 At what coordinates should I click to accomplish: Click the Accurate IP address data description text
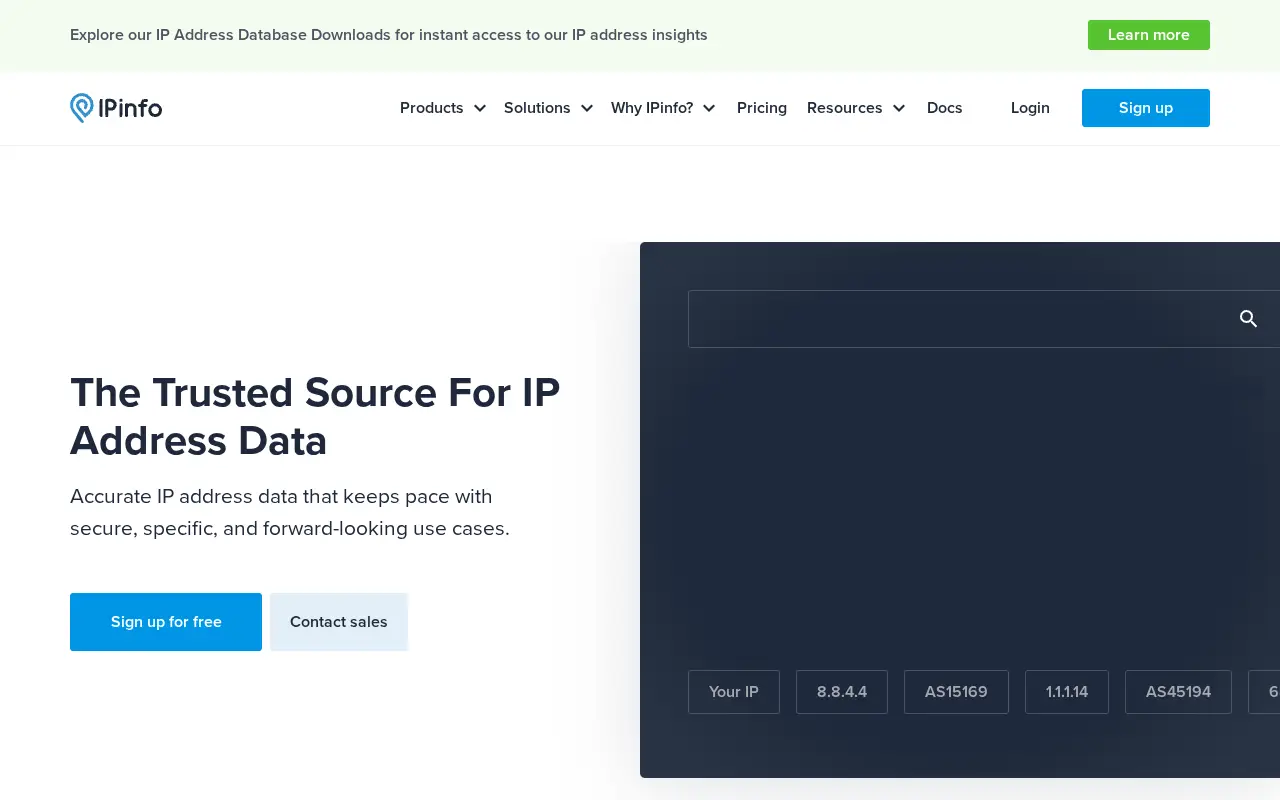pyautogui.click(x=290, y=512)
